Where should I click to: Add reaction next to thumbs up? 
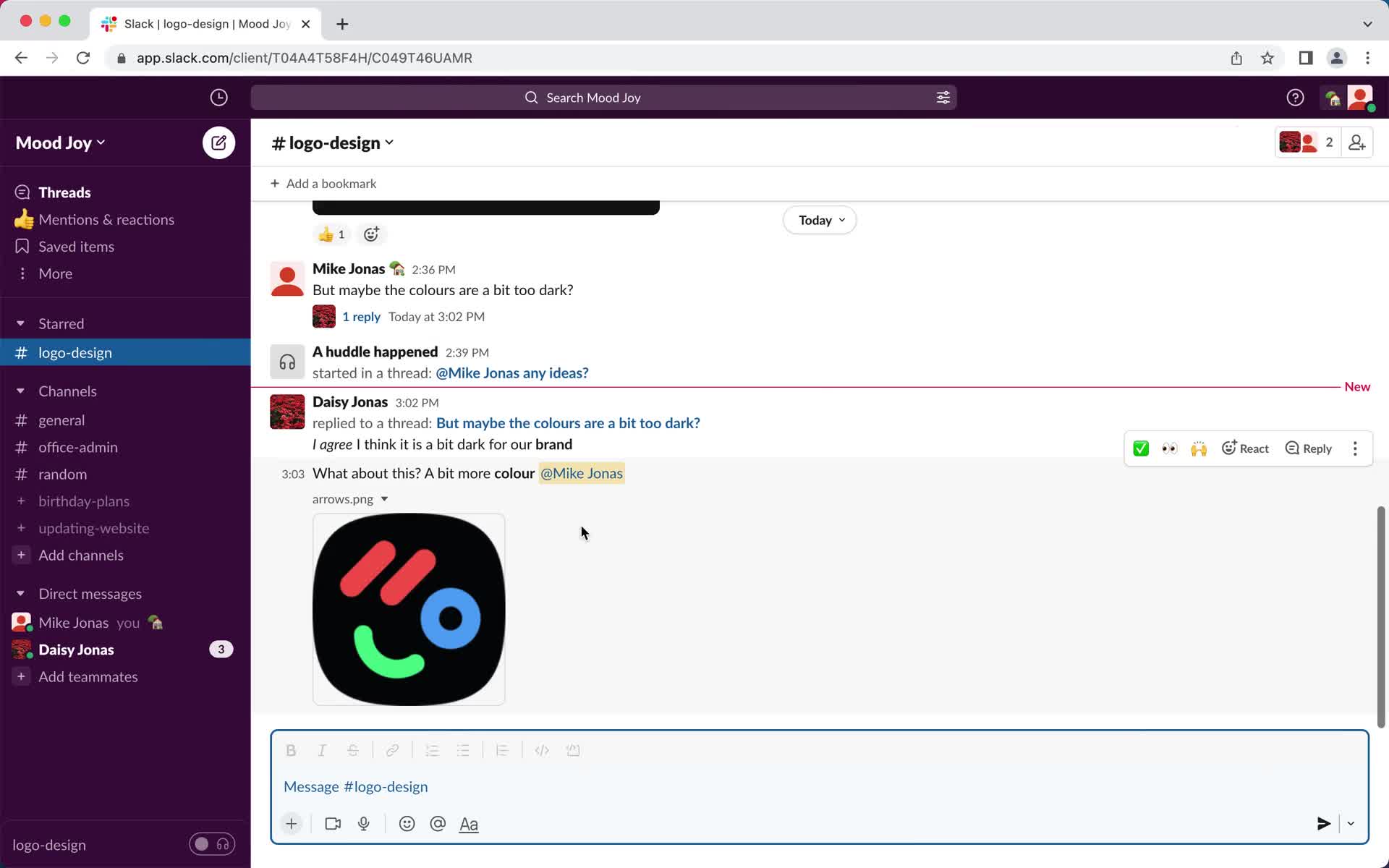pyautogui.click(x=371, y=234)
